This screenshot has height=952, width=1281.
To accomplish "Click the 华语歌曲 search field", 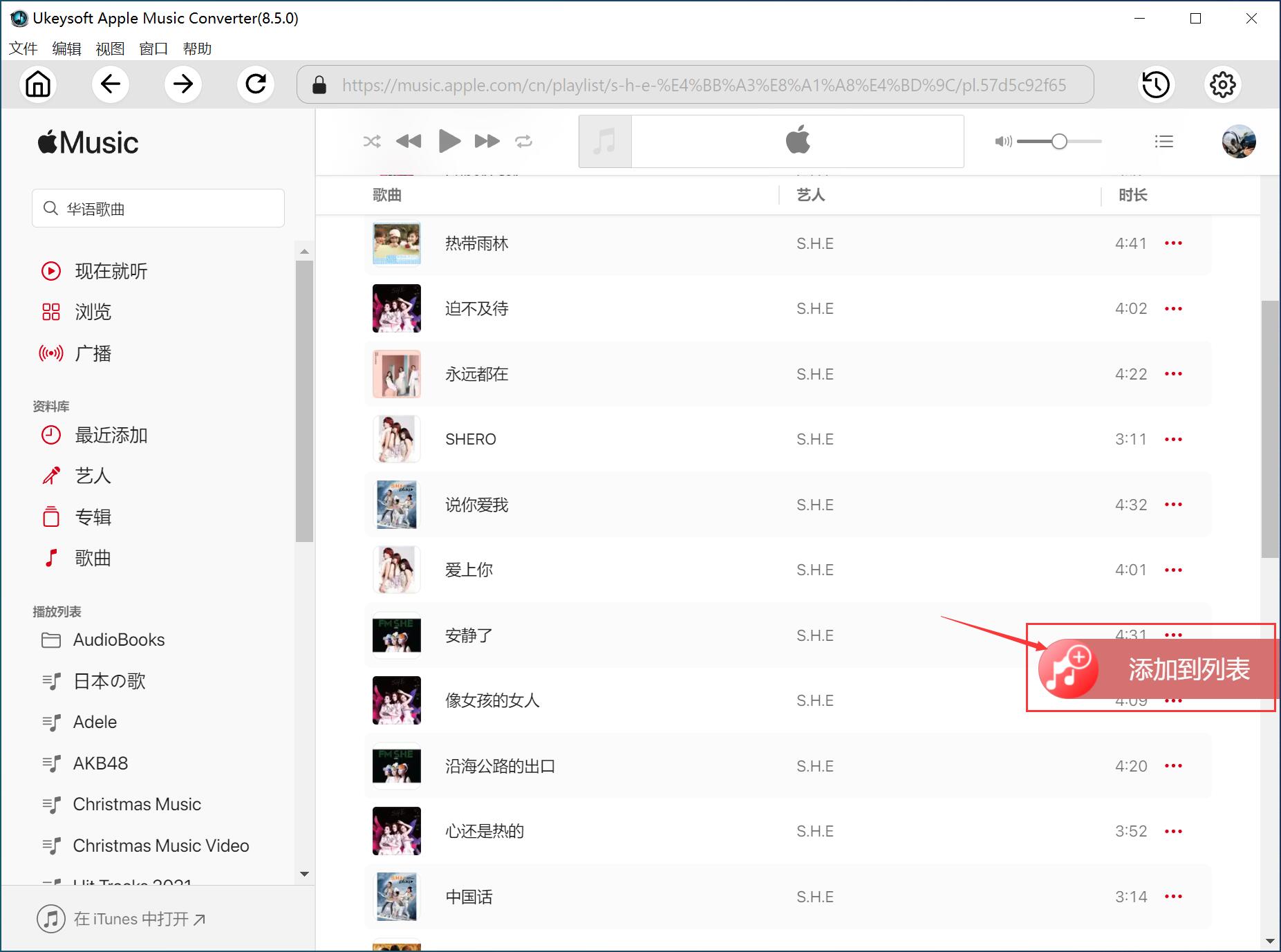I will (158, 208).
